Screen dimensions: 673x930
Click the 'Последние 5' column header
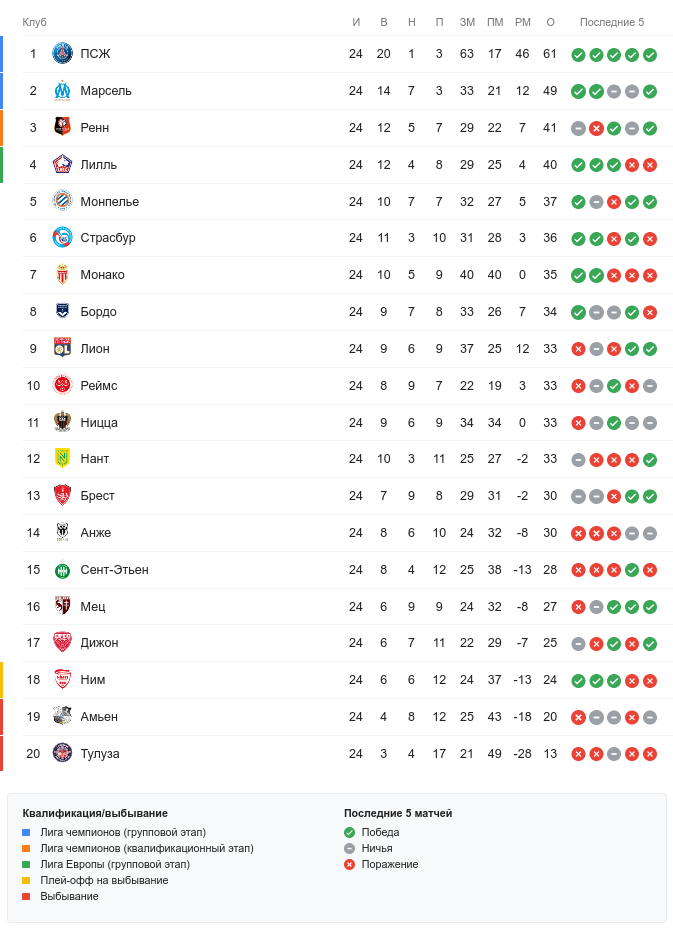[x=612, y=22]
